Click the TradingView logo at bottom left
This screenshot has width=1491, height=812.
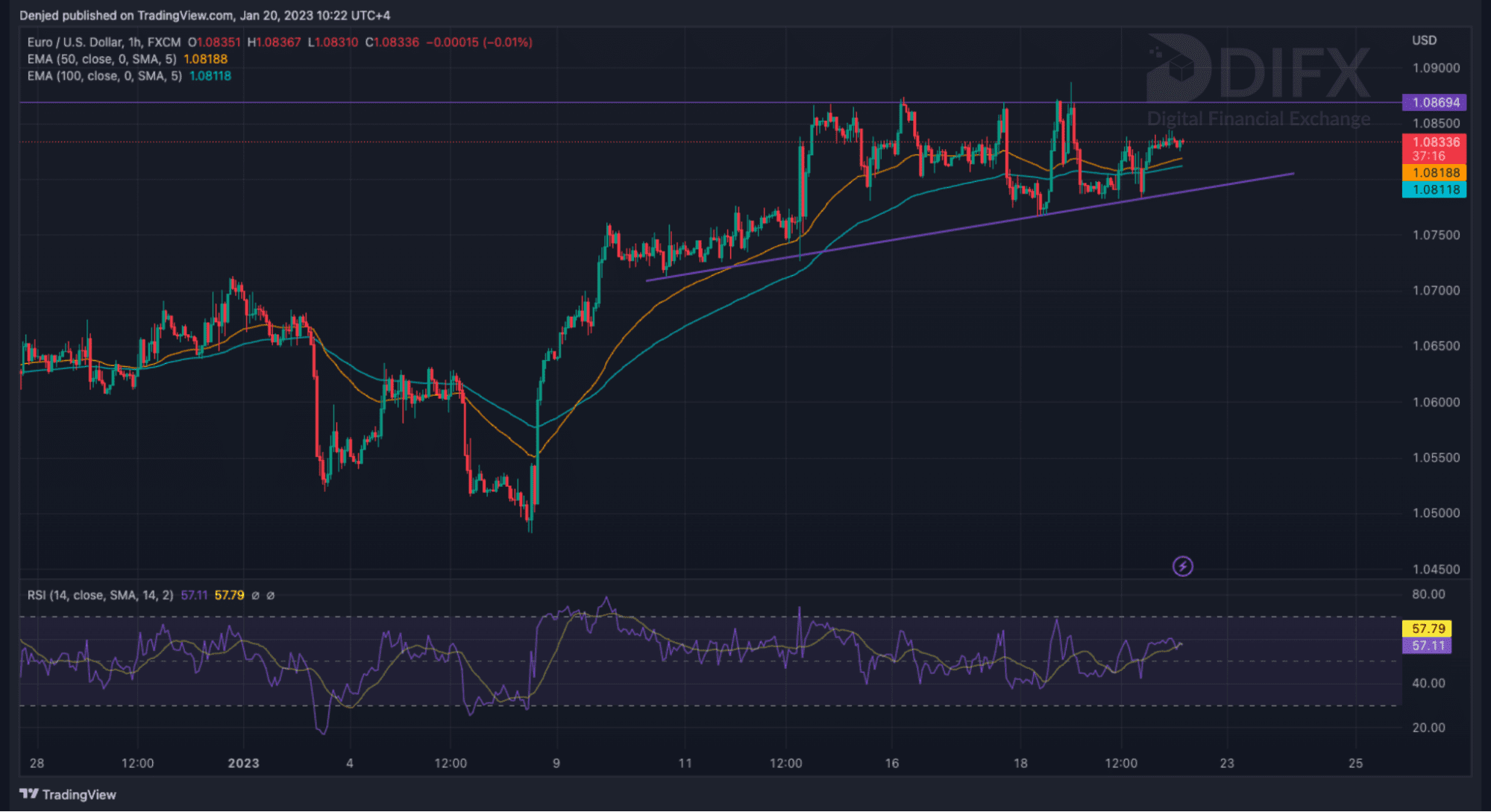(68, 794)
